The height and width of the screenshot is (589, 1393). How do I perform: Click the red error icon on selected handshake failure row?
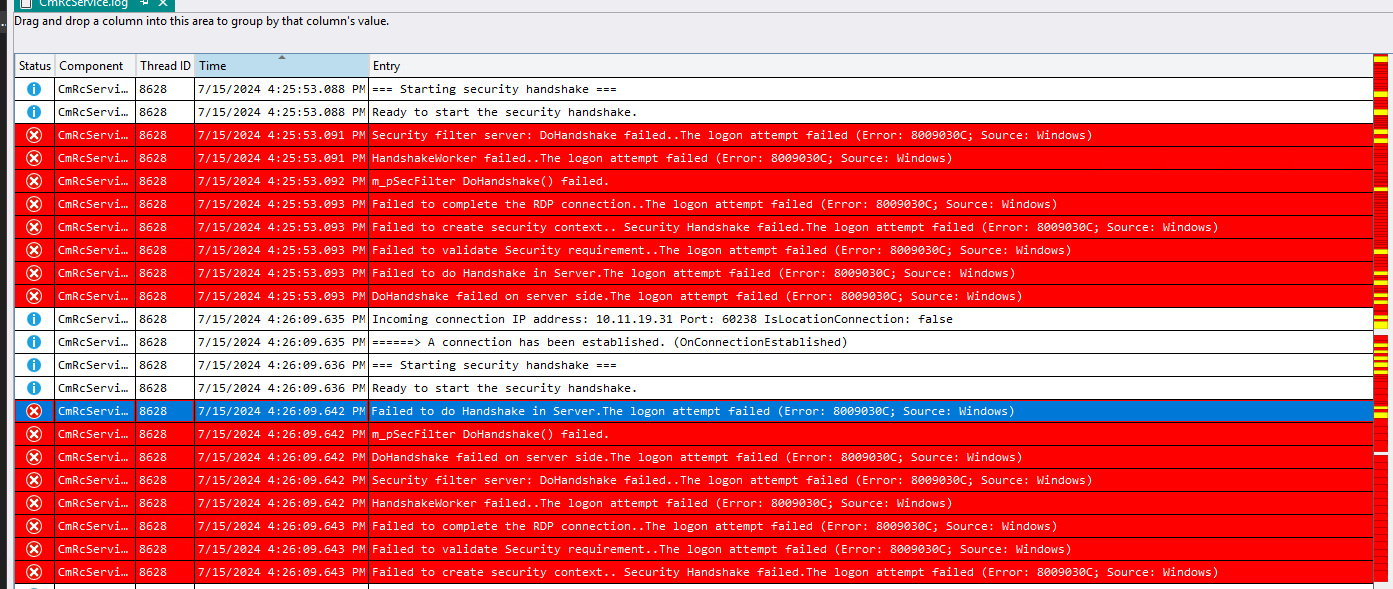pyautogui.click(x=34, y=410)
